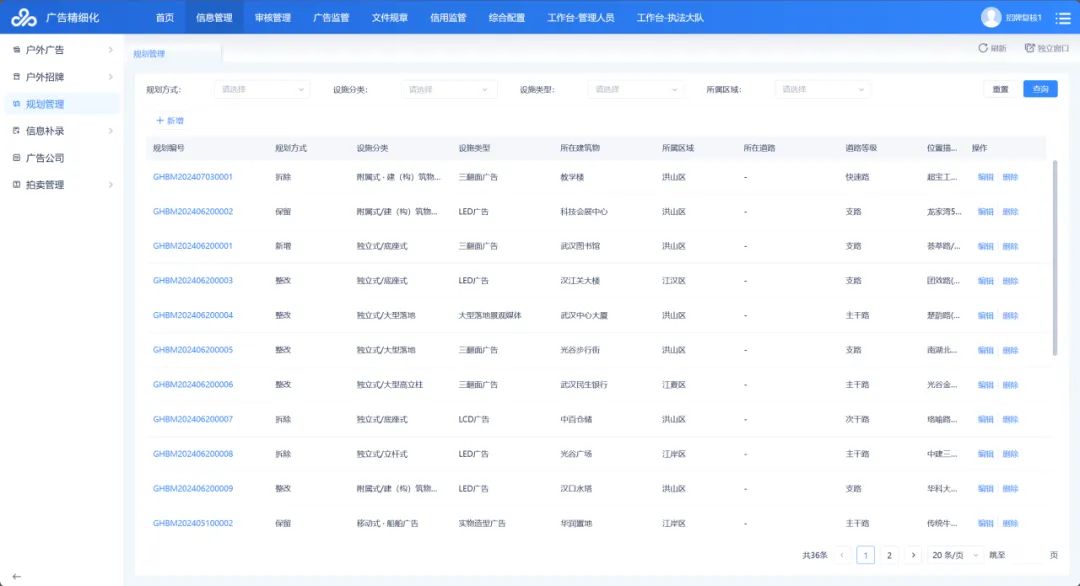The image size is (1080, 586).
Task: Go to next page arrow in pagination
Action: click(913, 555)
